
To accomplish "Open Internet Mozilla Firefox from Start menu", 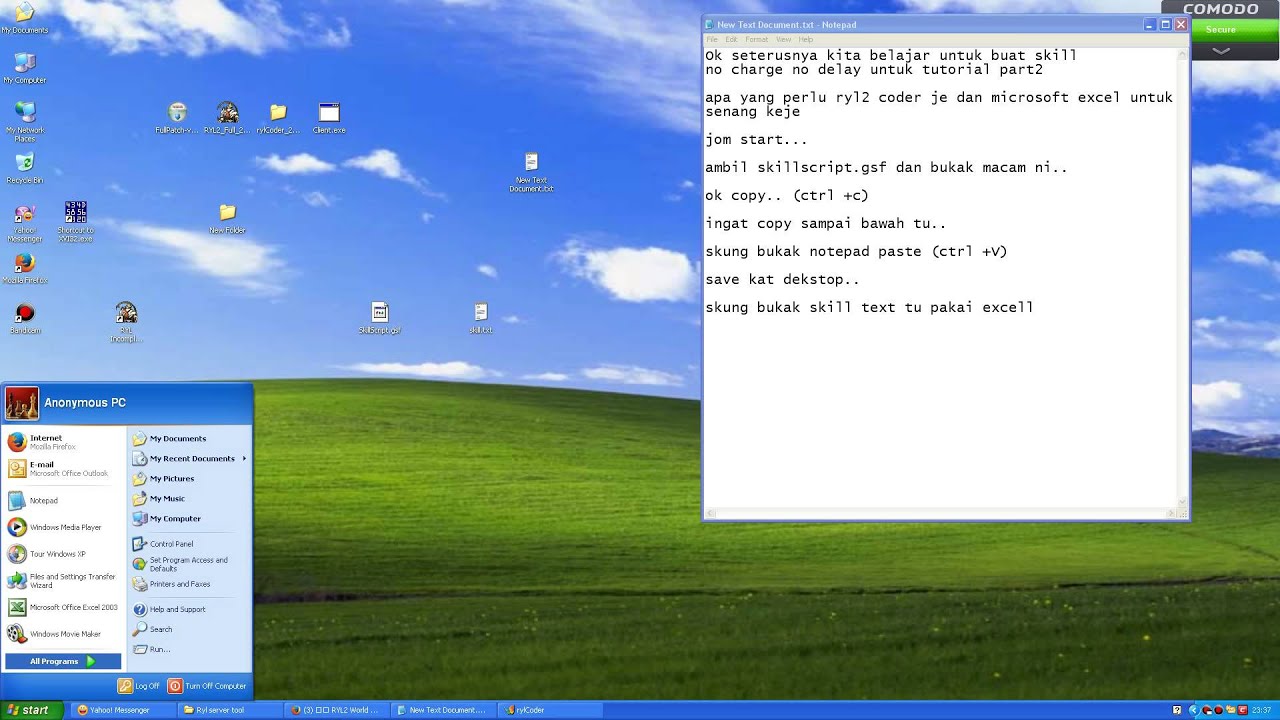I will point(63,442).
